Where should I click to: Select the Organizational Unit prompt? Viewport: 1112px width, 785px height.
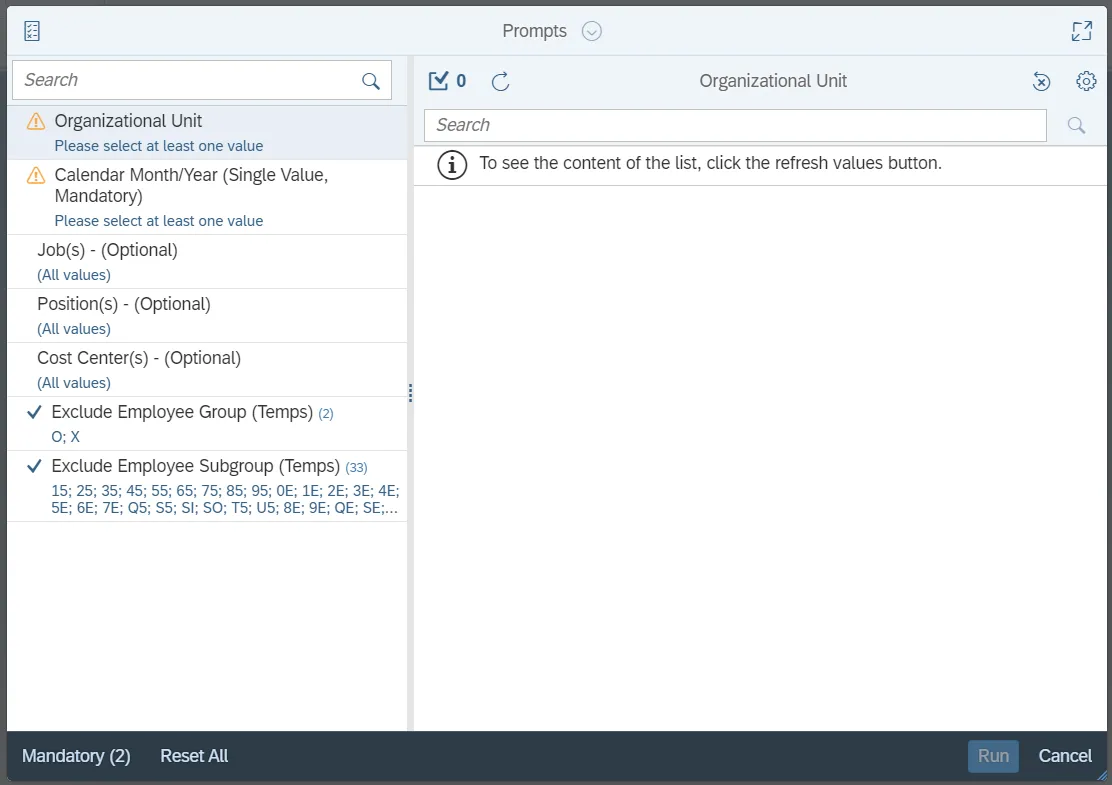[128, 122]
